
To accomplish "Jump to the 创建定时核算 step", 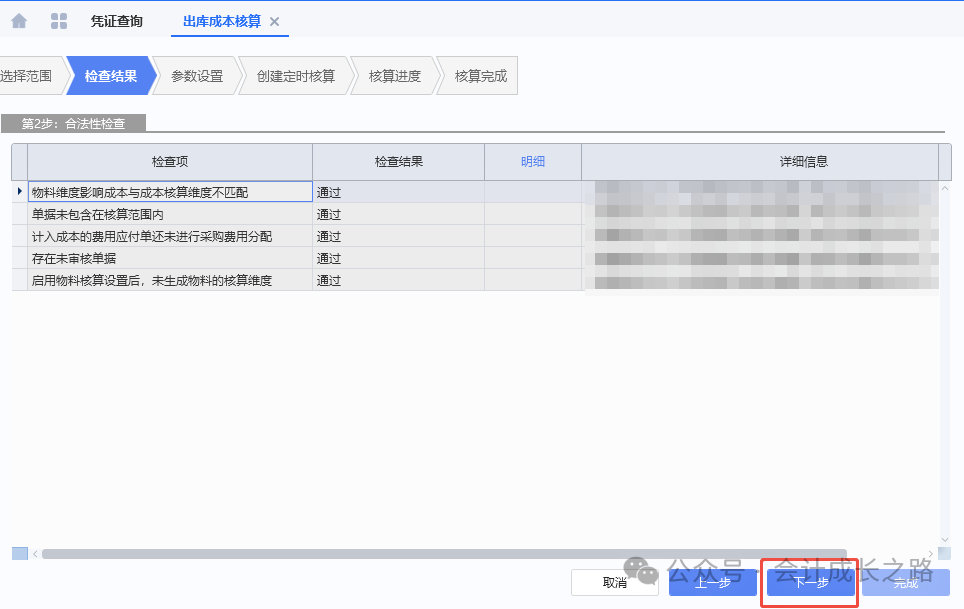I will pyautogui.click(x=295, y=76).
